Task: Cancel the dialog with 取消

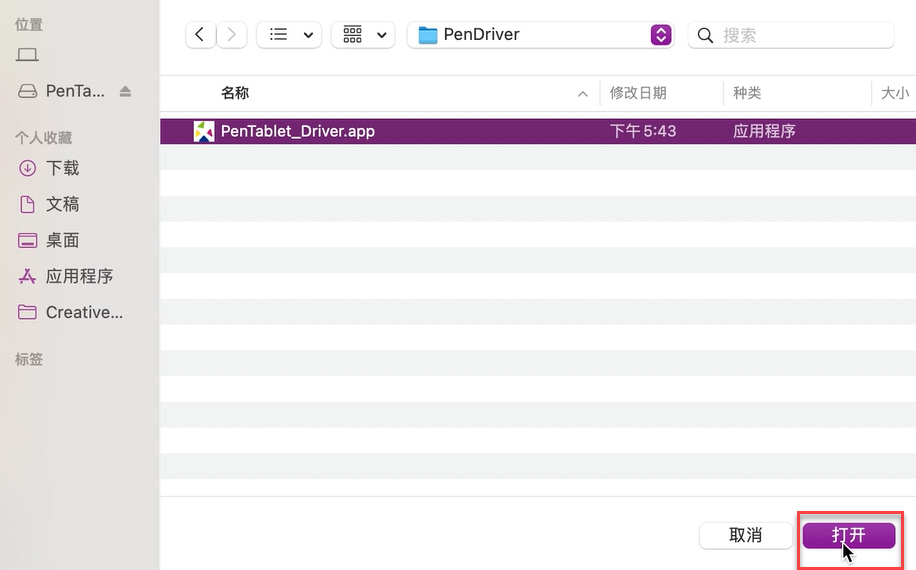Action: coord(745,535)
